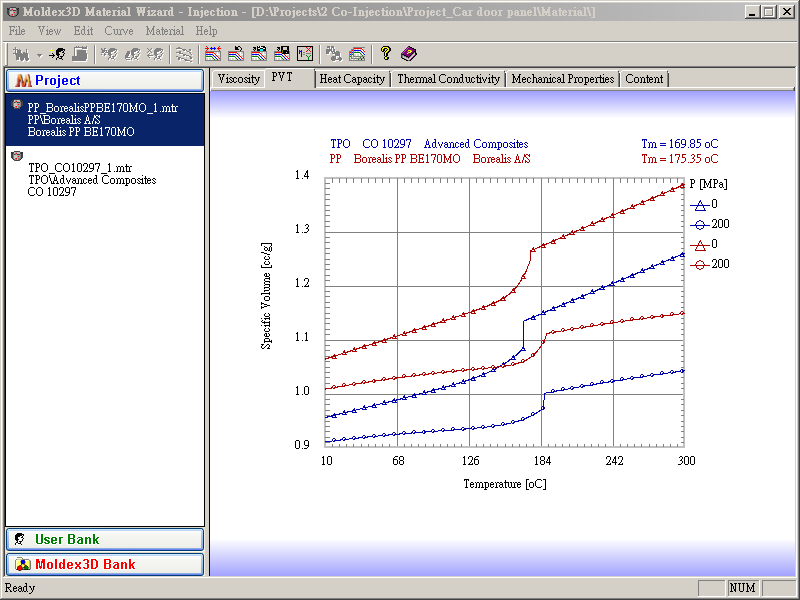This screenshot has width=800, height=600.
Task: Switch to the Heat Capacity tab
Action: pyautogui.click(x=352, y=79)
